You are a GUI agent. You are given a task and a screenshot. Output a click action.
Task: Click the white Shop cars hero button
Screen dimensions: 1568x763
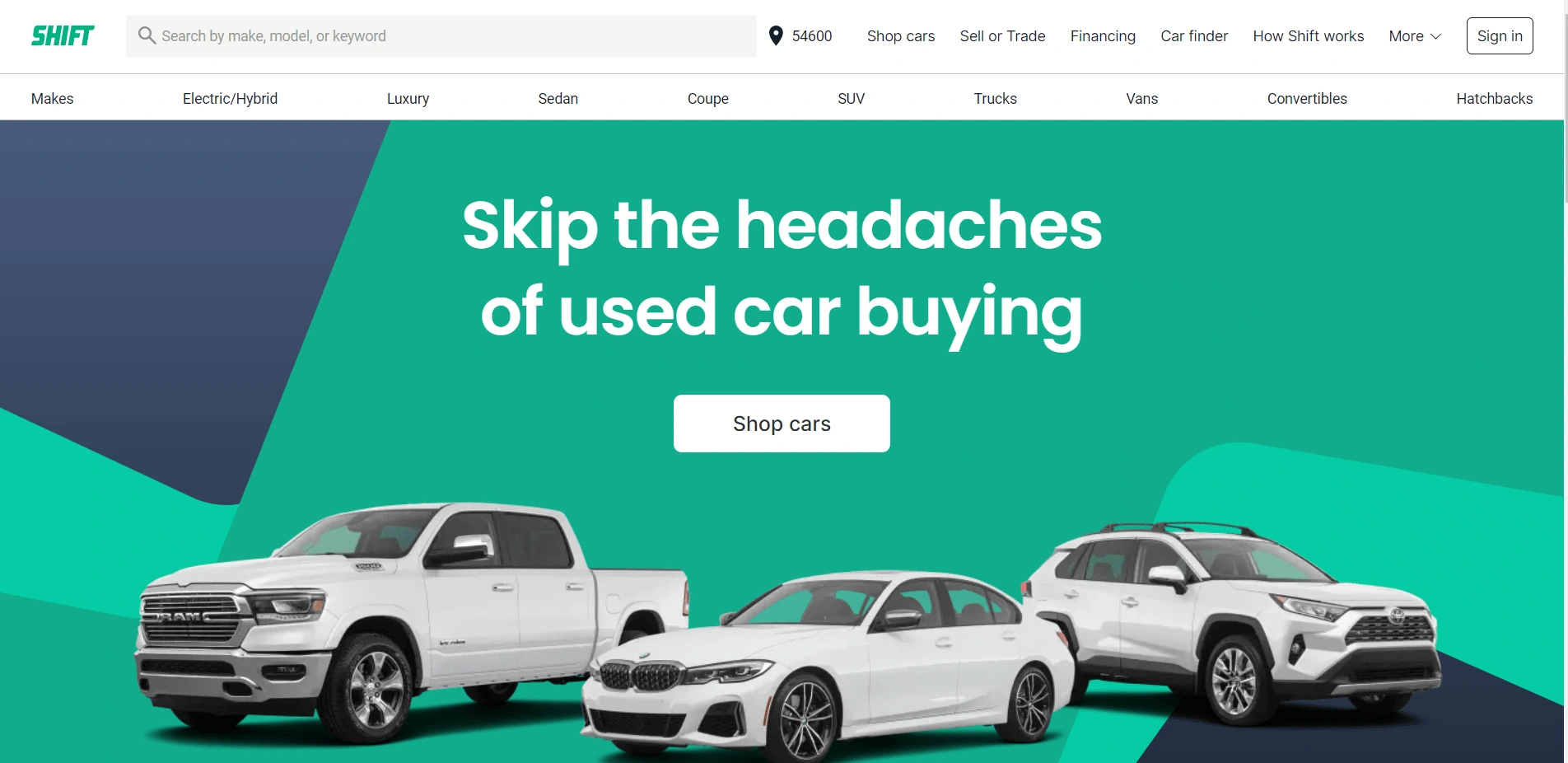pyautogui.click(x=782, y=424)
